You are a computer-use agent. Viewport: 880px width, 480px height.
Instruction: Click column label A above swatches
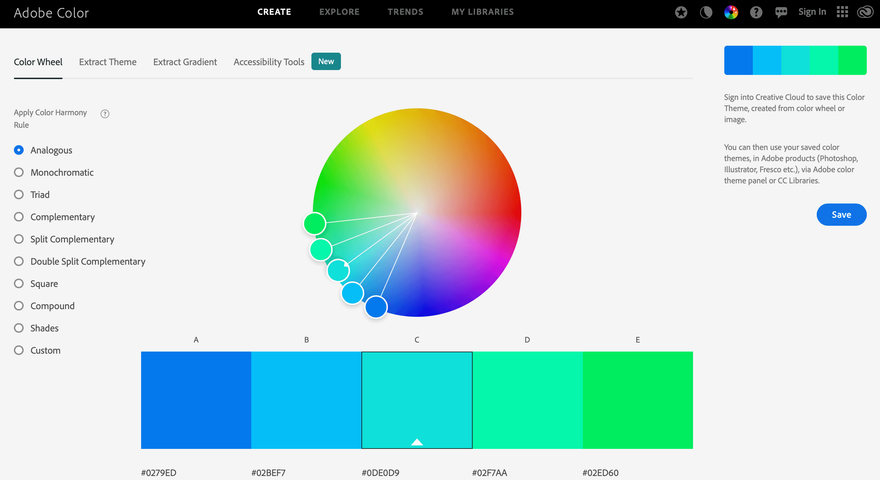(x=196, y=340)
